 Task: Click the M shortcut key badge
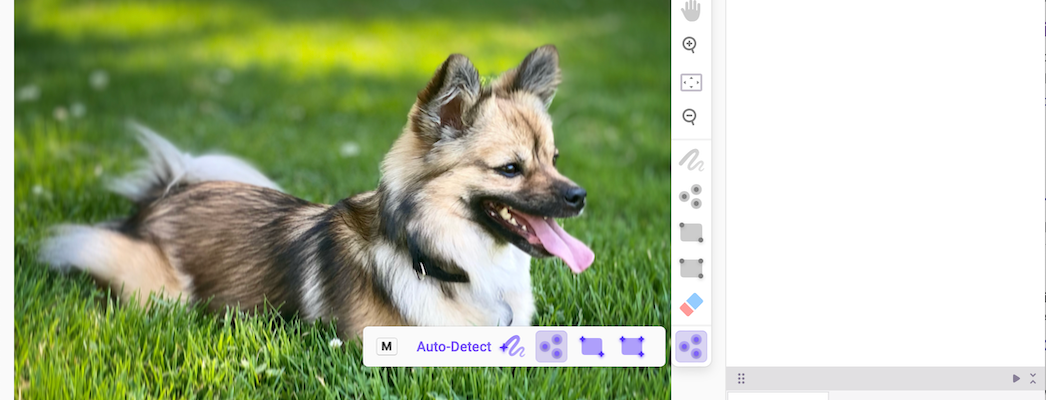(387, 347)
